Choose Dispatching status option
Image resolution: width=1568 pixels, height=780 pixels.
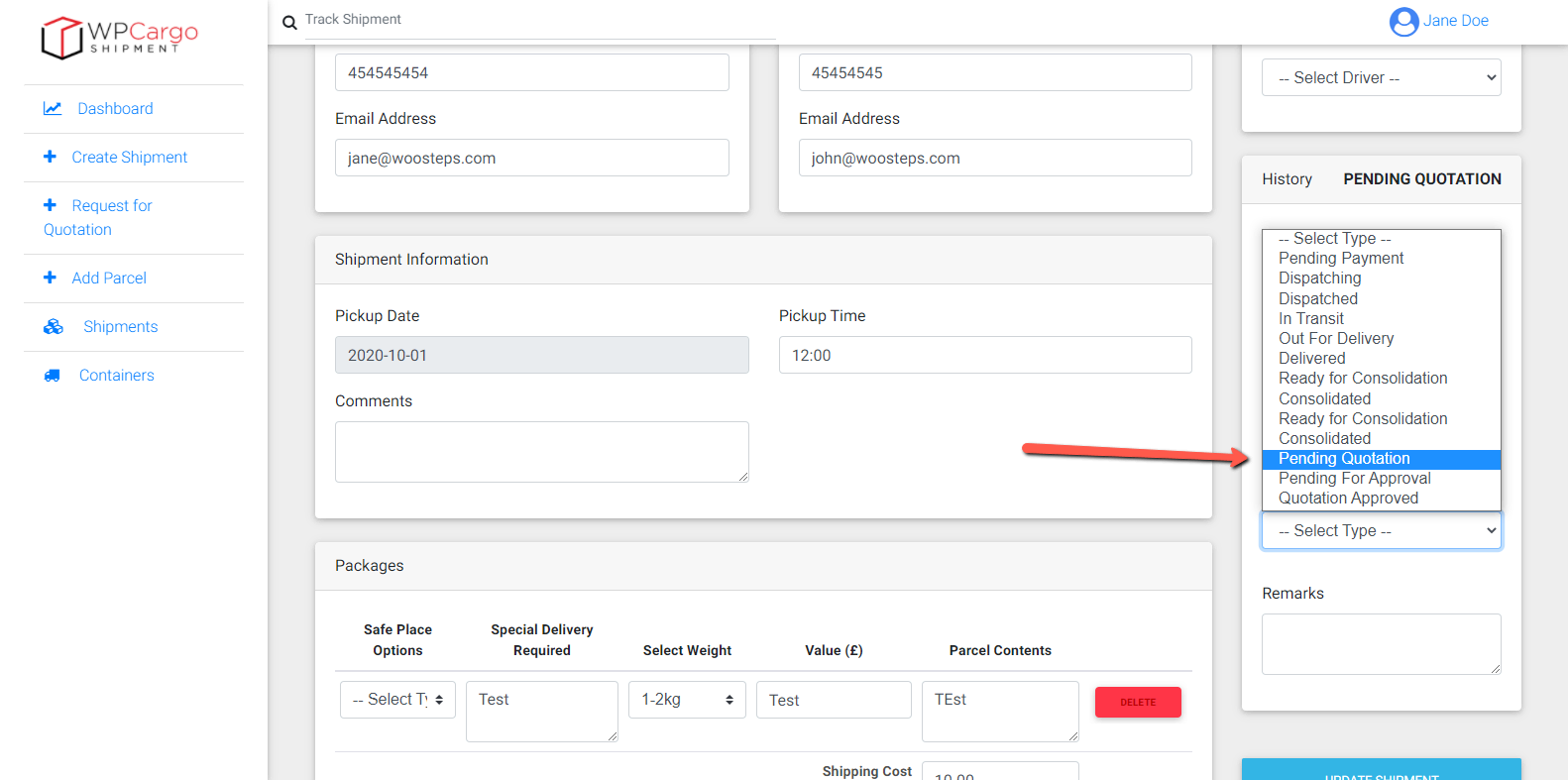(1381, 278)
